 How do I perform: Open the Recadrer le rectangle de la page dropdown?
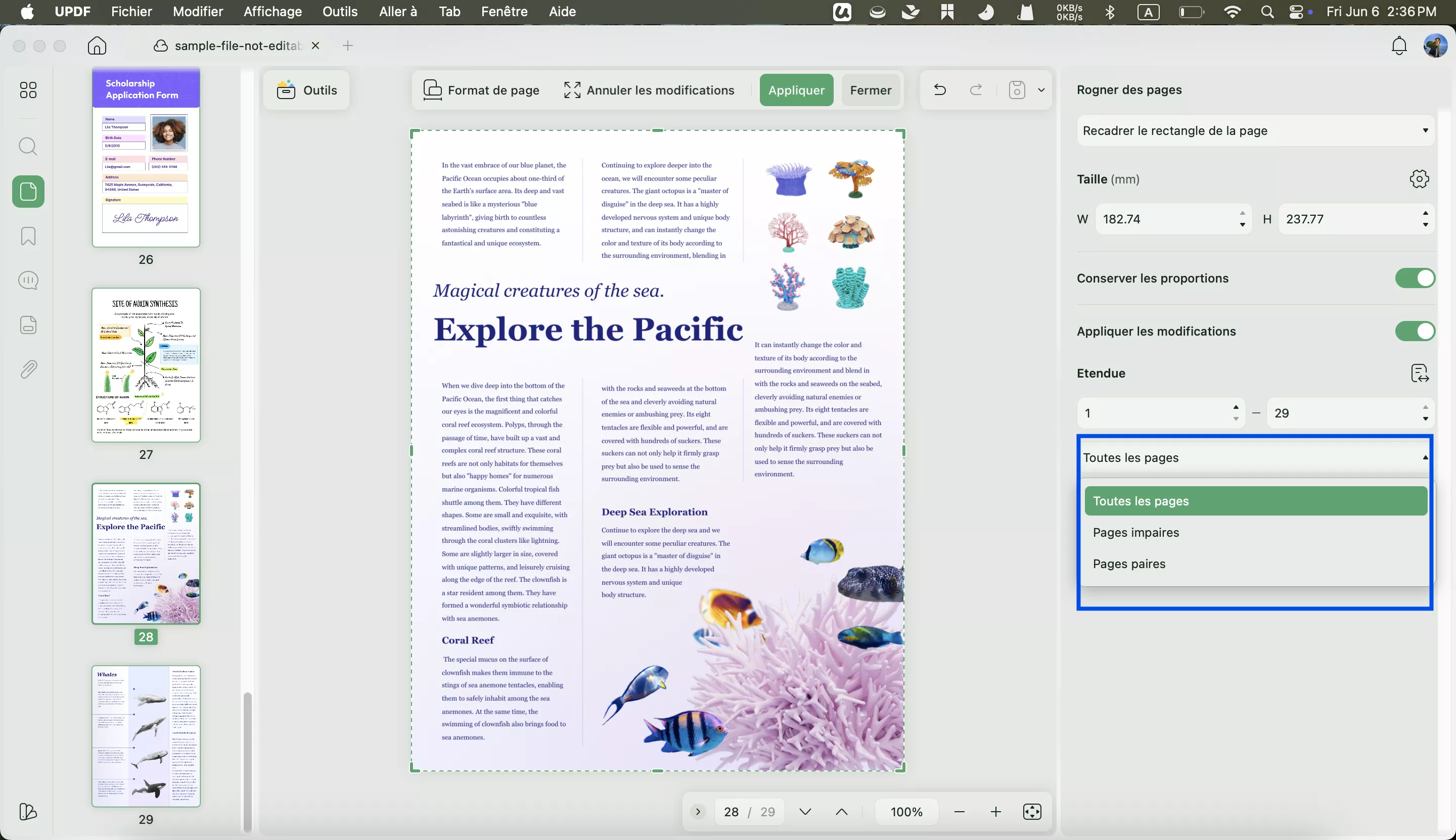click(x=1255, y=130)
